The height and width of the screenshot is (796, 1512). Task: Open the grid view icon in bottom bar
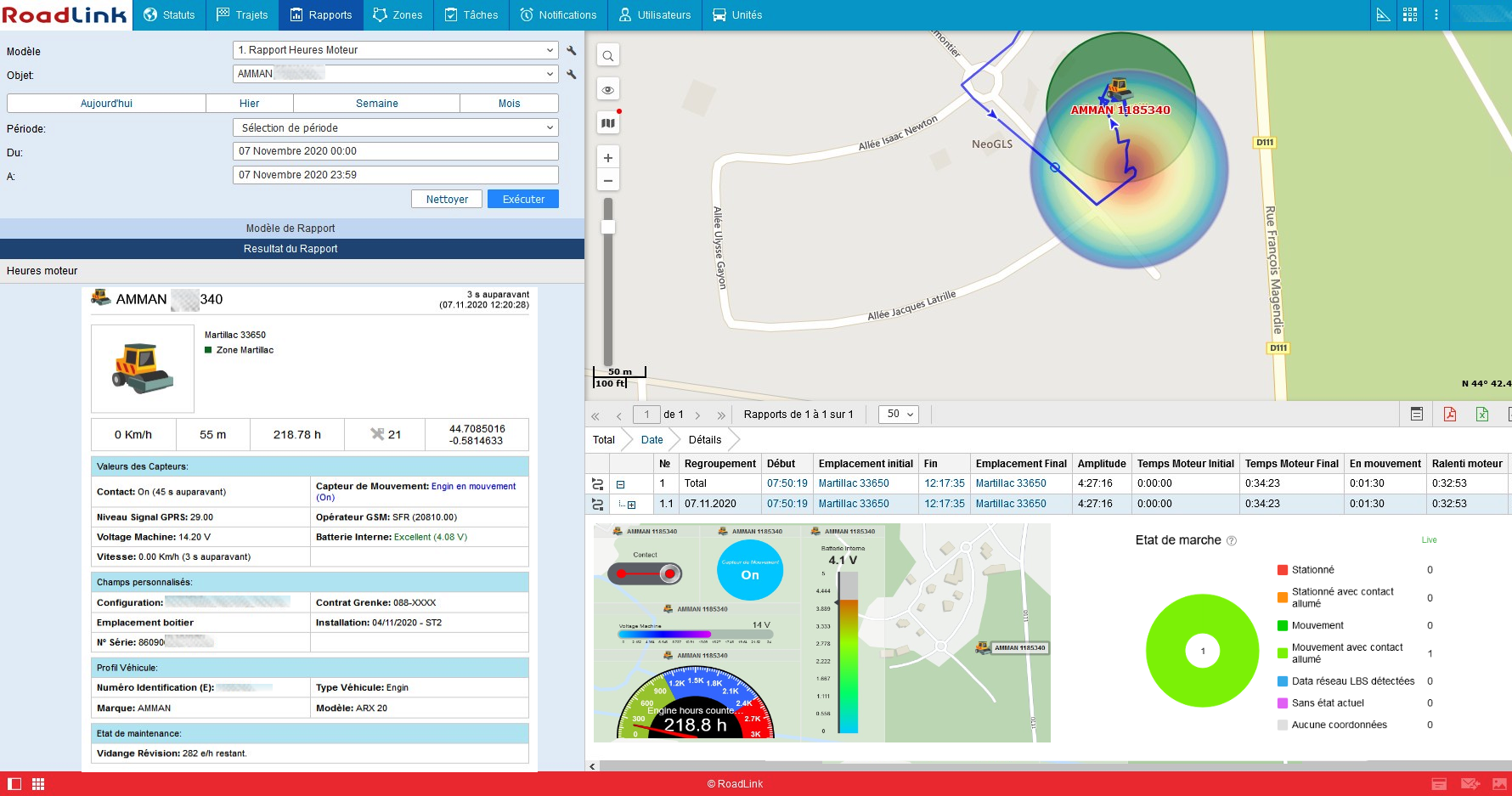pos(38,784)
